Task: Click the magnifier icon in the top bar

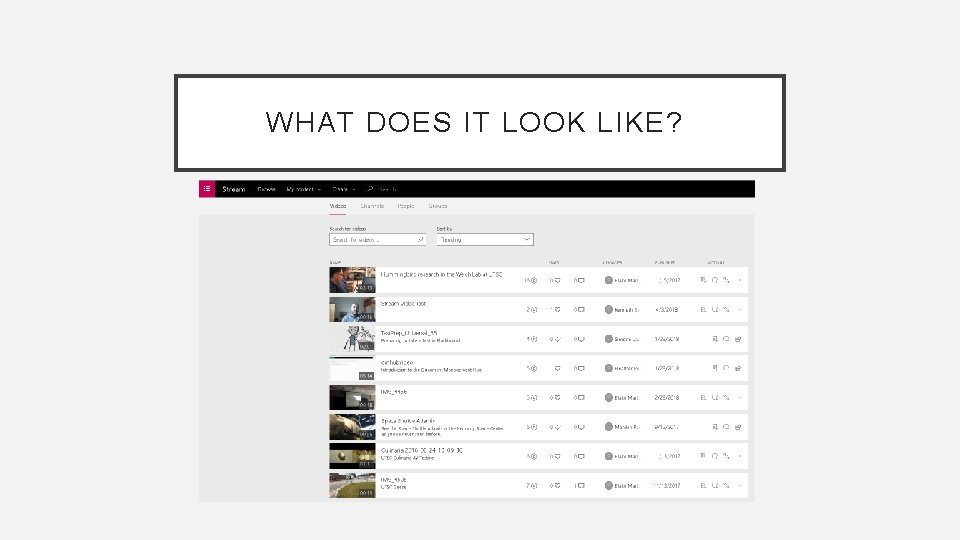Action: tap(369, 189)
